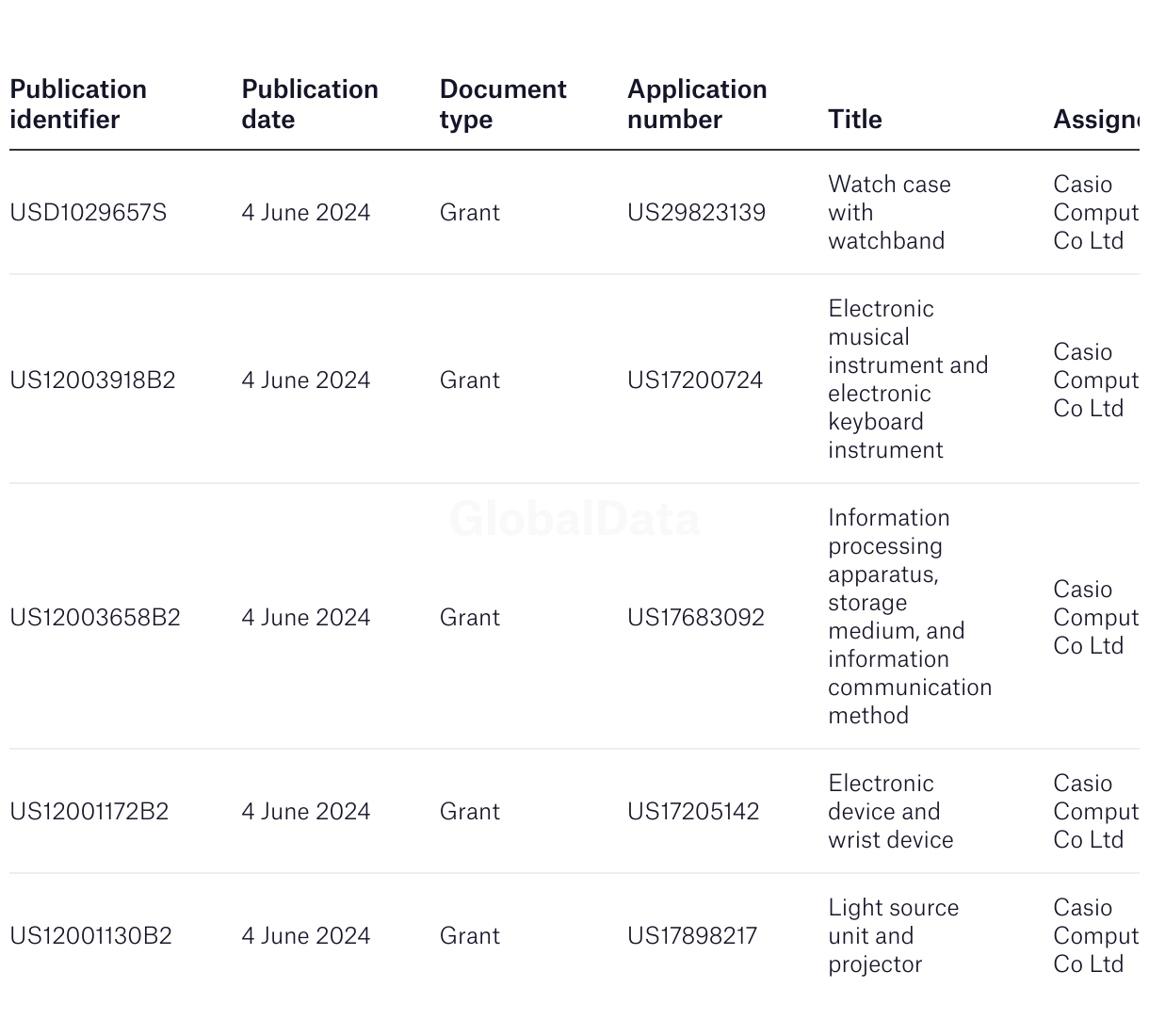
Task: Click application number US17200724
Action: [x=695, y=380]
